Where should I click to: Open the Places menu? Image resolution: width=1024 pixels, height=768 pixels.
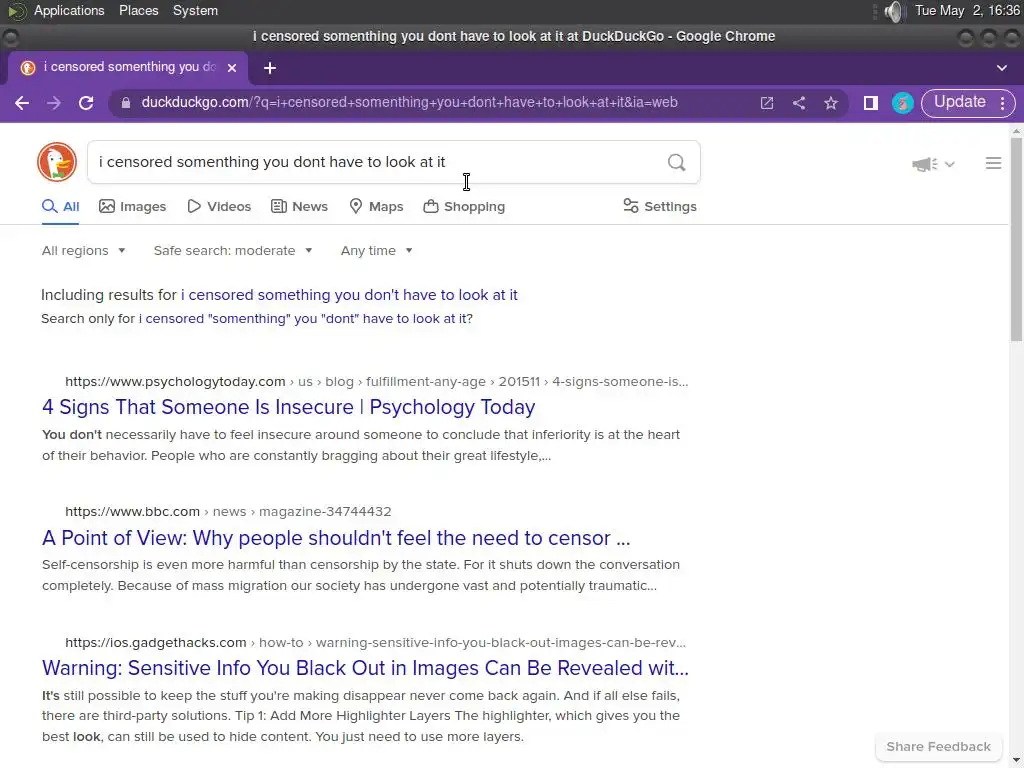point(138,10)
